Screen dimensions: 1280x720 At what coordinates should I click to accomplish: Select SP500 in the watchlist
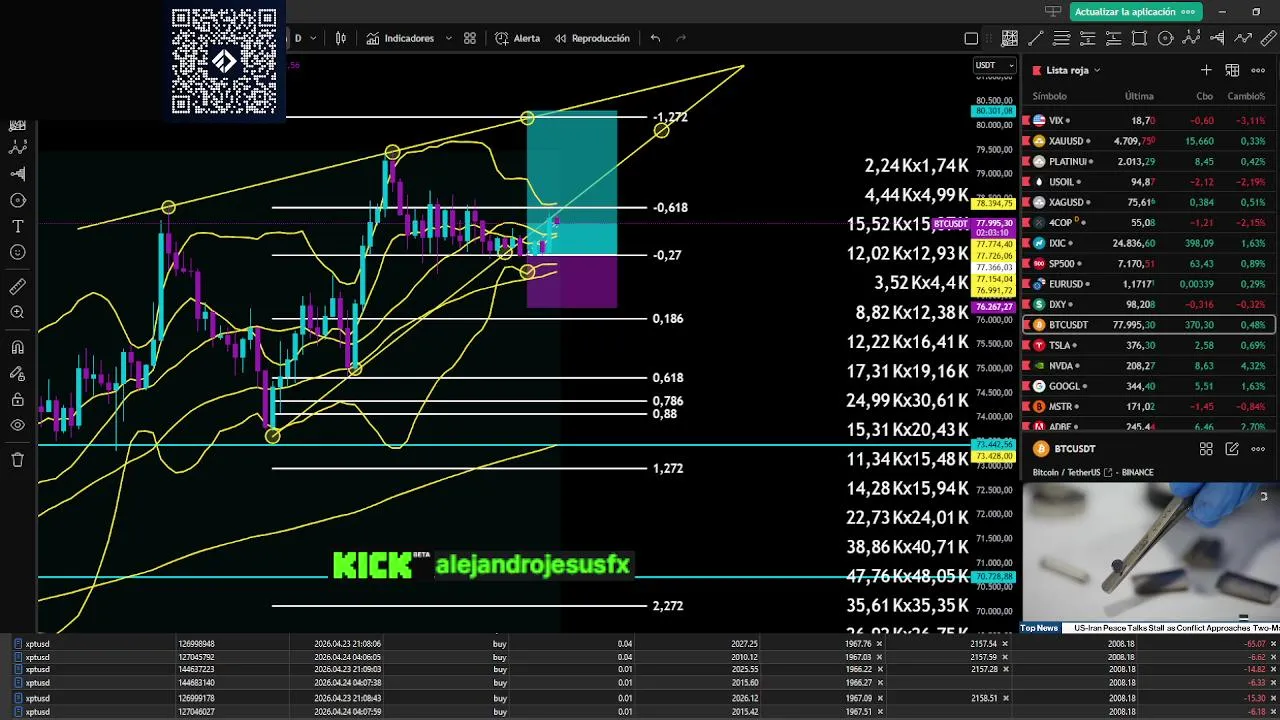[x=1148, y=263]
